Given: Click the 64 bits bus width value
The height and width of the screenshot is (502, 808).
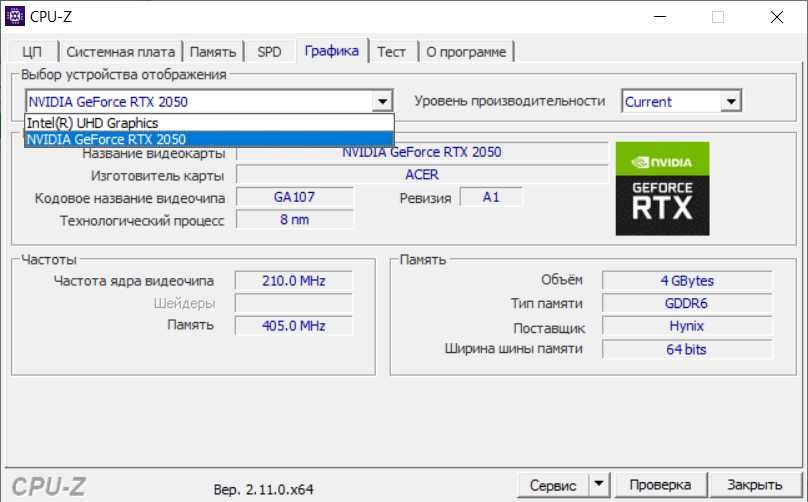Looking at the screenshot, I should tap(687, 349).
